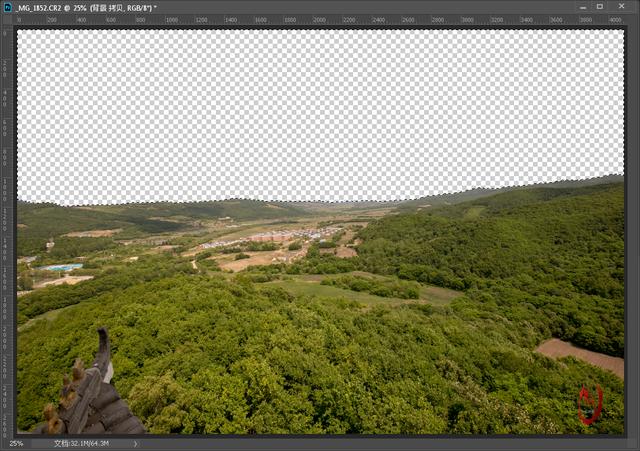Click the blue swimming pool in the photo

pos(63,267)
